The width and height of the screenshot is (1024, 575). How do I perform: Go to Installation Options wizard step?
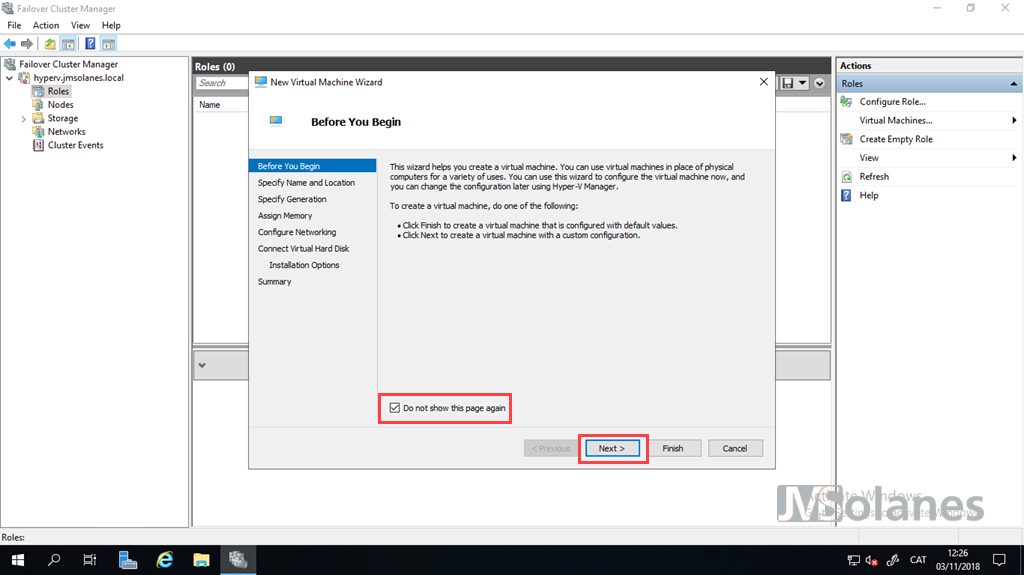304,265
